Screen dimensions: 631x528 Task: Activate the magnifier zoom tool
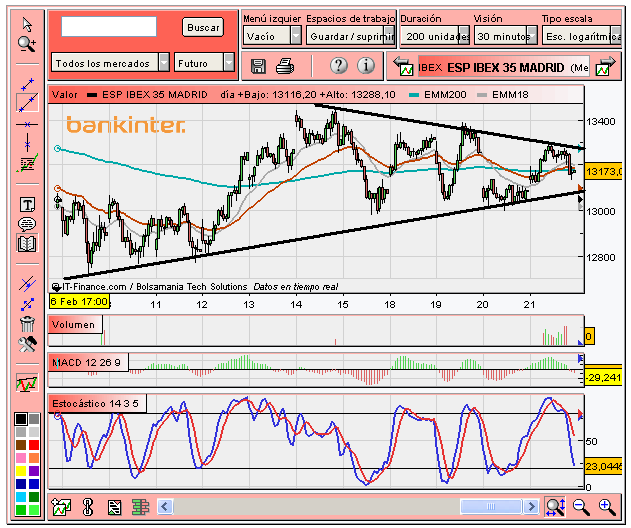27,44
